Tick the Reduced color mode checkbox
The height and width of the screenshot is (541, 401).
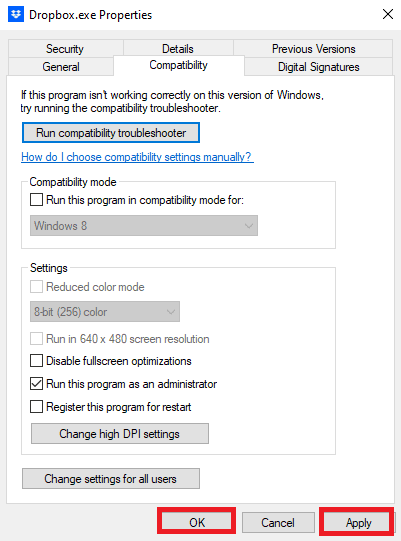[36, 287]
